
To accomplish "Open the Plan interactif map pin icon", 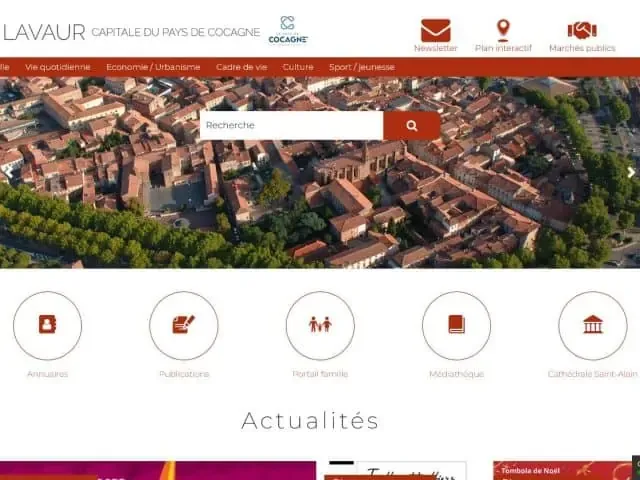I will tap(503, 30).
